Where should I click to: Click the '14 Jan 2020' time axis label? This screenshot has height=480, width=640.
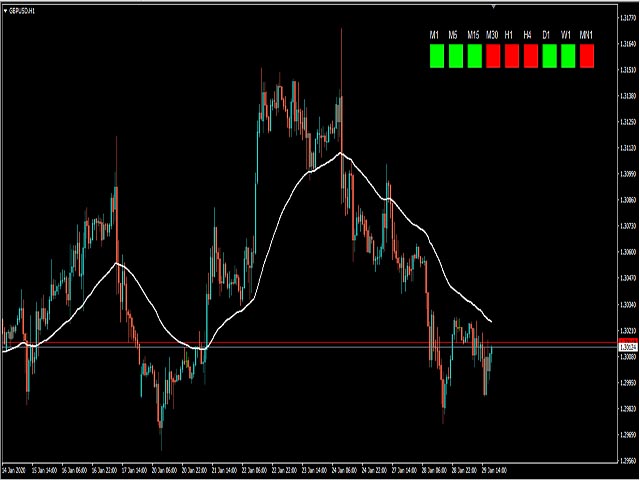14,470
